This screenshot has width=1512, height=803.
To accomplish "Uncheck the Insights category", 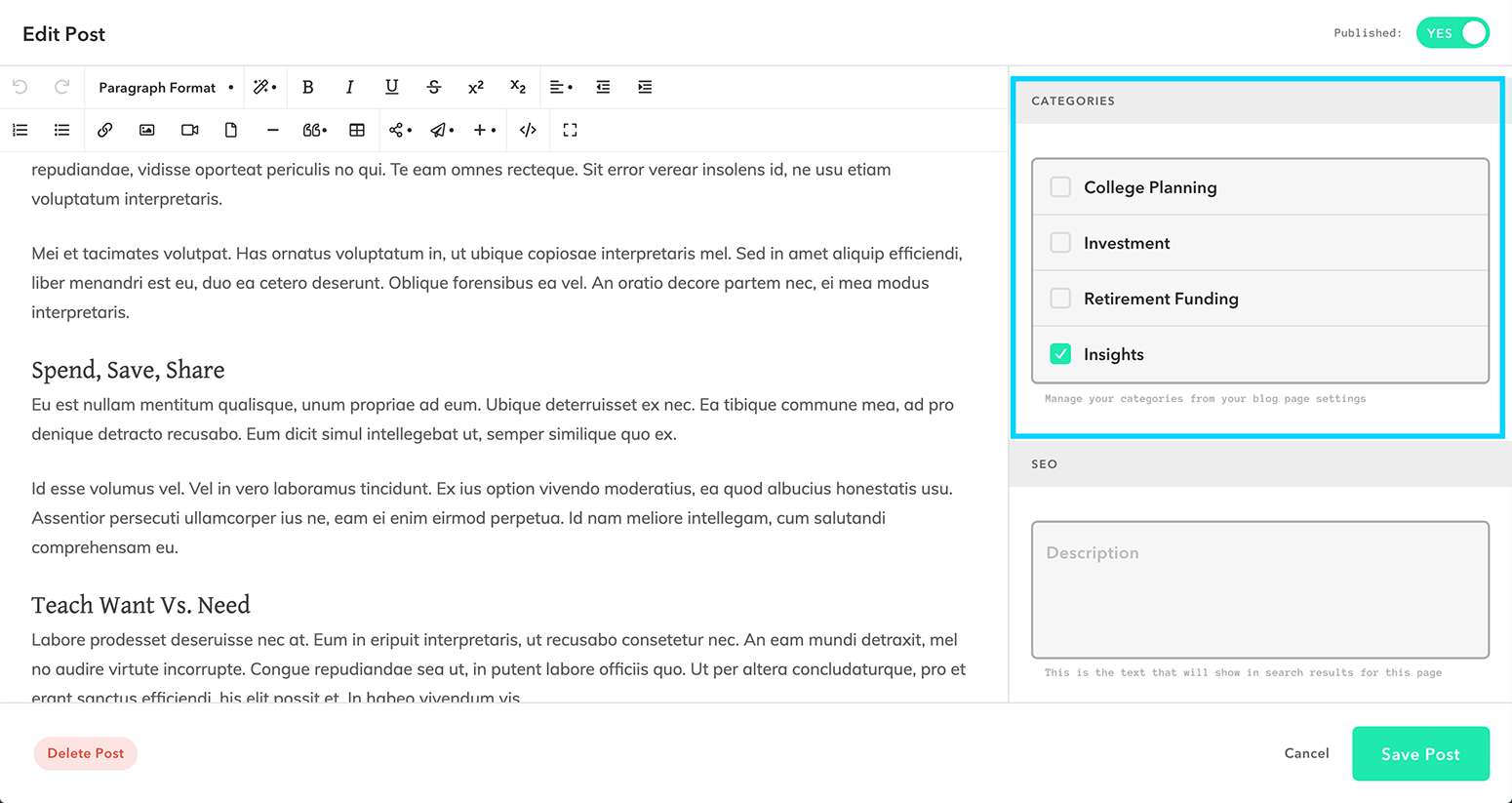I will coord(1060,353).
